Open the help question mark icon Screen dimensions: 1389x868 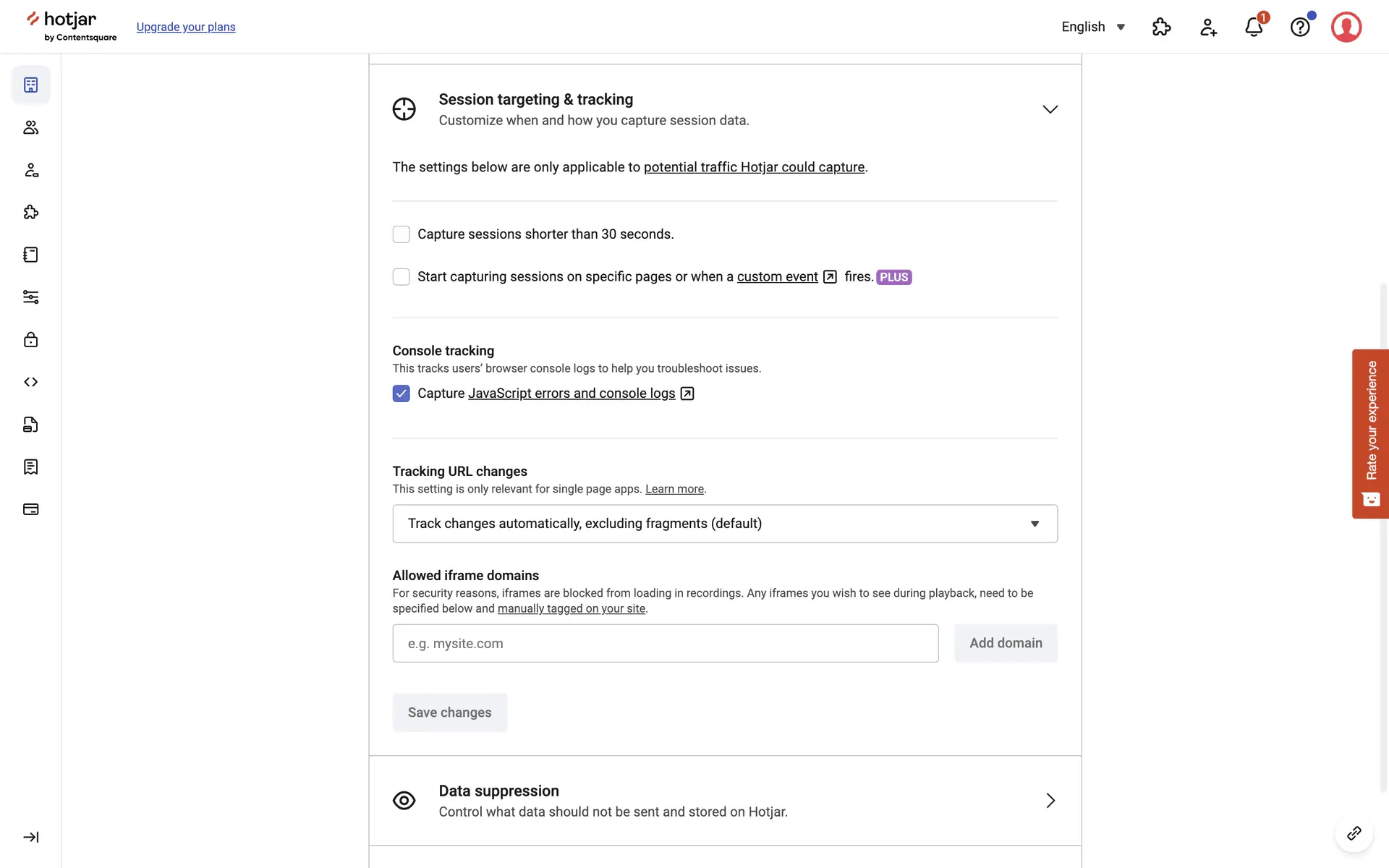coord(1299,27)
